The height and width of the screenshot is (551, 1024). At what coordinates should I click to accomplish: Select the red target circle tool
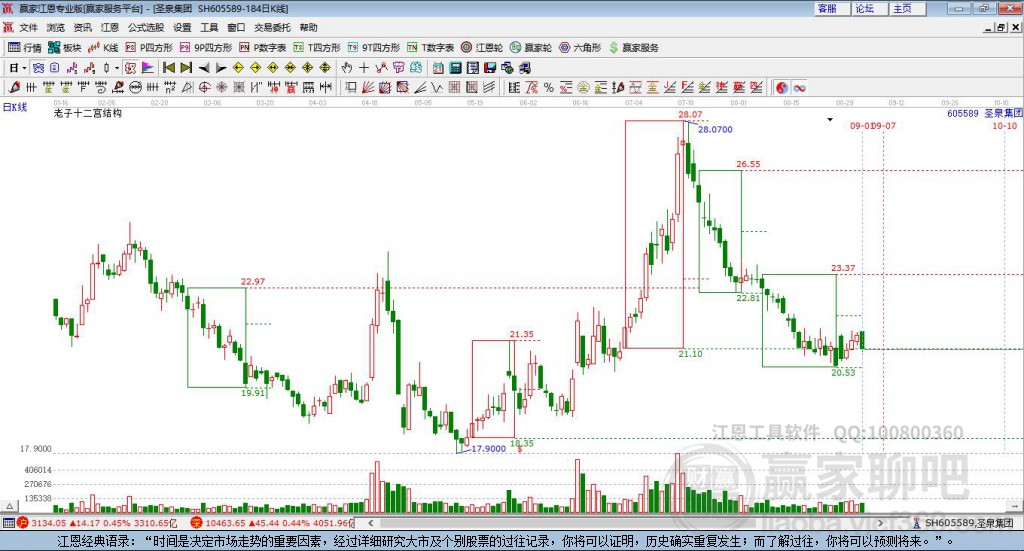(x=204, y=87)
